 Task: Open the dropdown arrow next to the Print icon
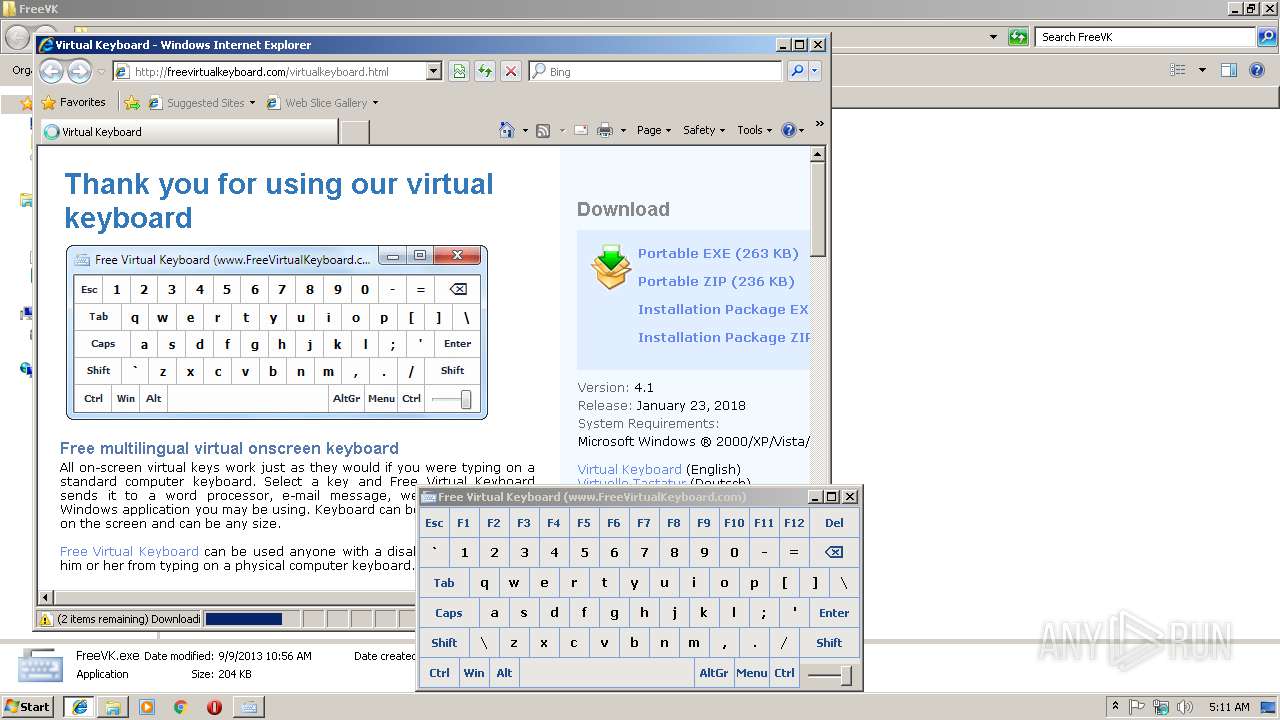pyautogui.click(x=623, y=131)
